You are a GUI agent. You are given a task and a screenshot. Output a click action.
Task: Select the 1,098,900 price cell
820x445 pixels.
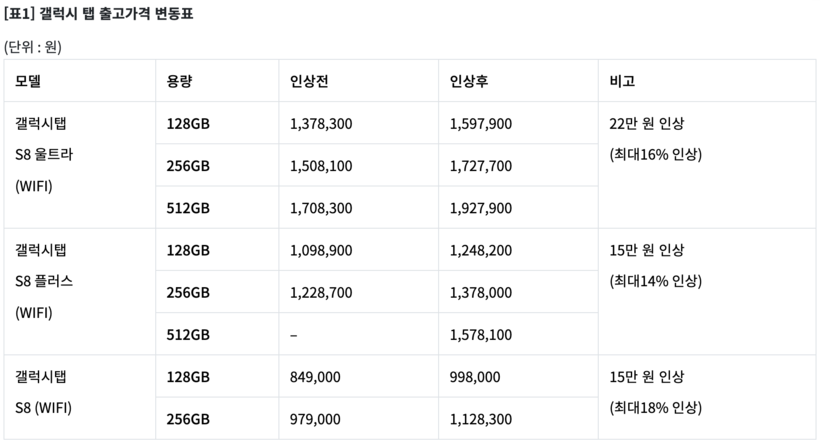[x=321, y=250]
